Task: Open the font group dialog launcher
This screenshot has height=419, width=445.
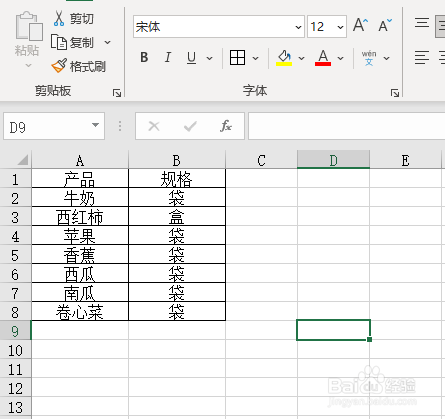Action: [x=395, y=93]
